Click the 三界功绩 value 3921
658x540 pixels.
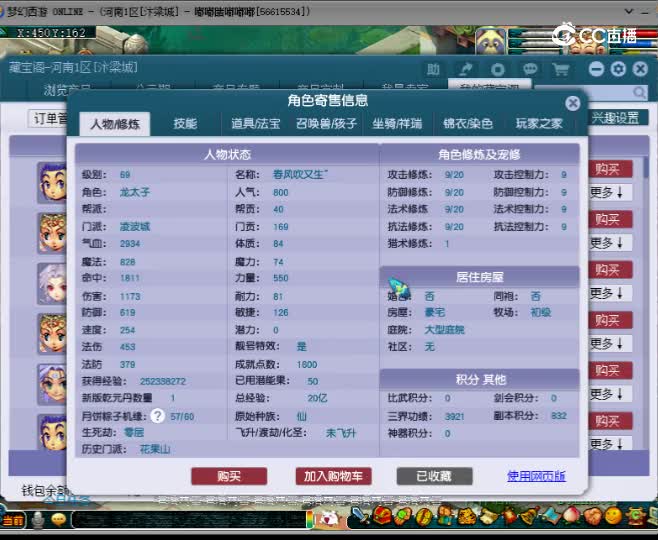tap(454, 416)
